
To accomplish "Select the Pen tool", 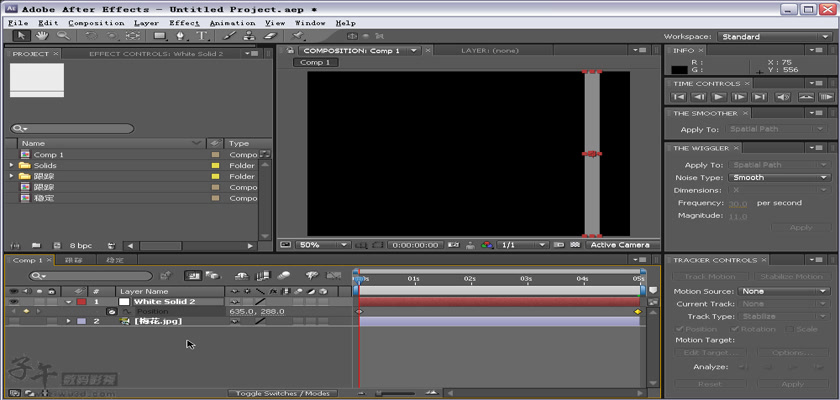I will (x=181, y=36).
